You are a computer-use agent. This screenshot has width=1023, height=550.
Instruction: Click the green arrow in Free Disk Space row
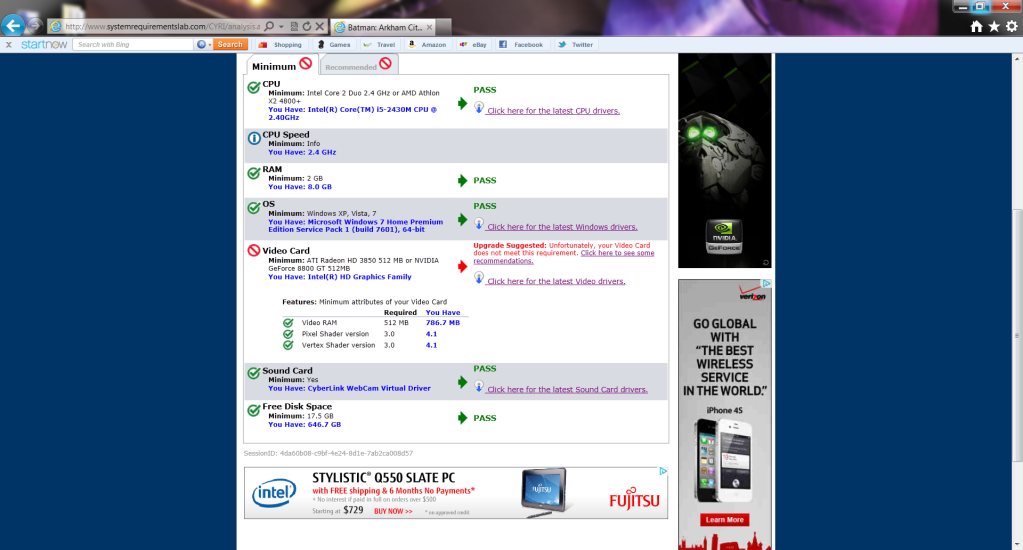pos(463,418)
